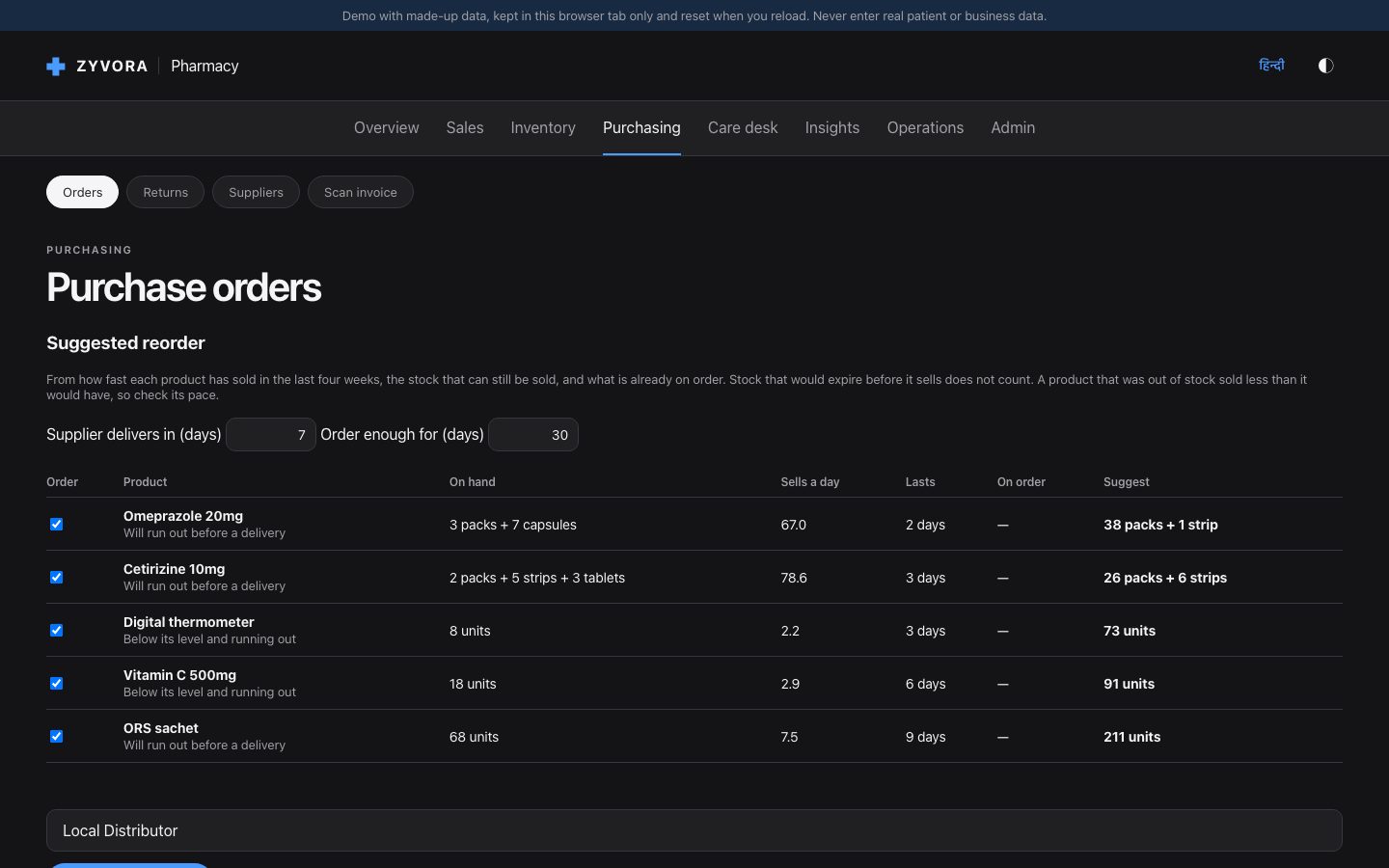Screen dimensions: 1389x868
Task: Uncheck the Cetirizine 10mg order checkbox
Action: [x=56, y=578]
